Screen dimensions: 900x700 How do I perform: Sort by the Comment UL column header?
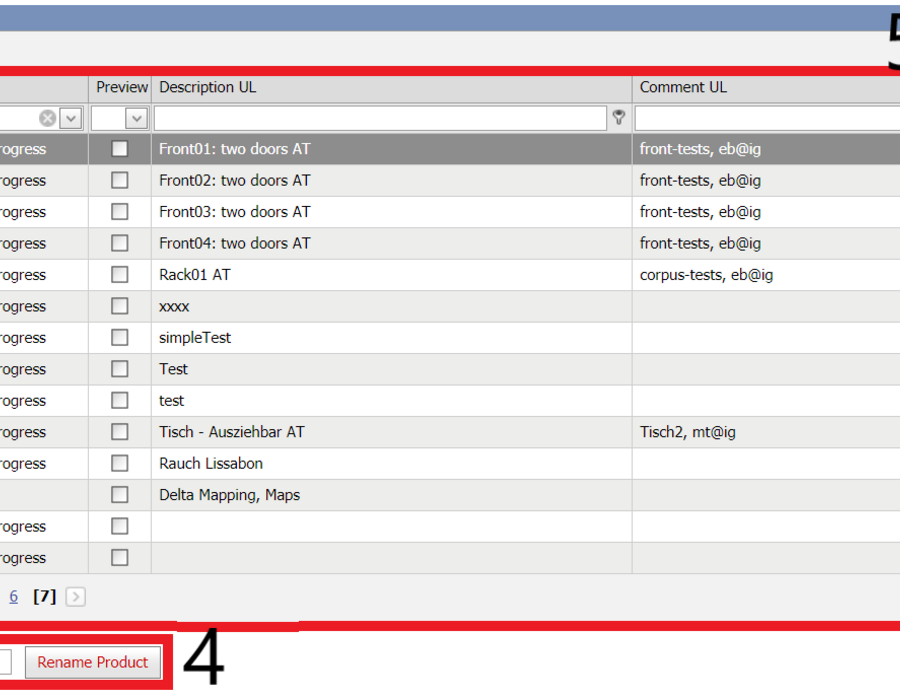click(683, 87)
